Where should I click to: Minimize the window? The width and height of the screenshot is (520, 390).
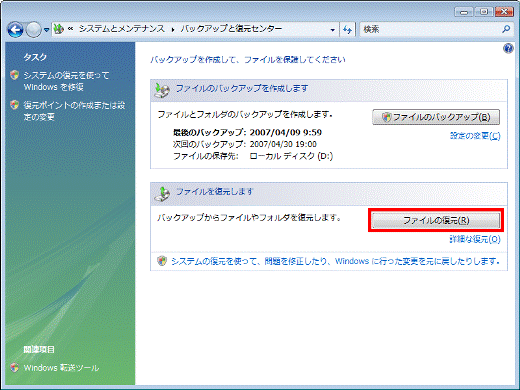(464, 12)
